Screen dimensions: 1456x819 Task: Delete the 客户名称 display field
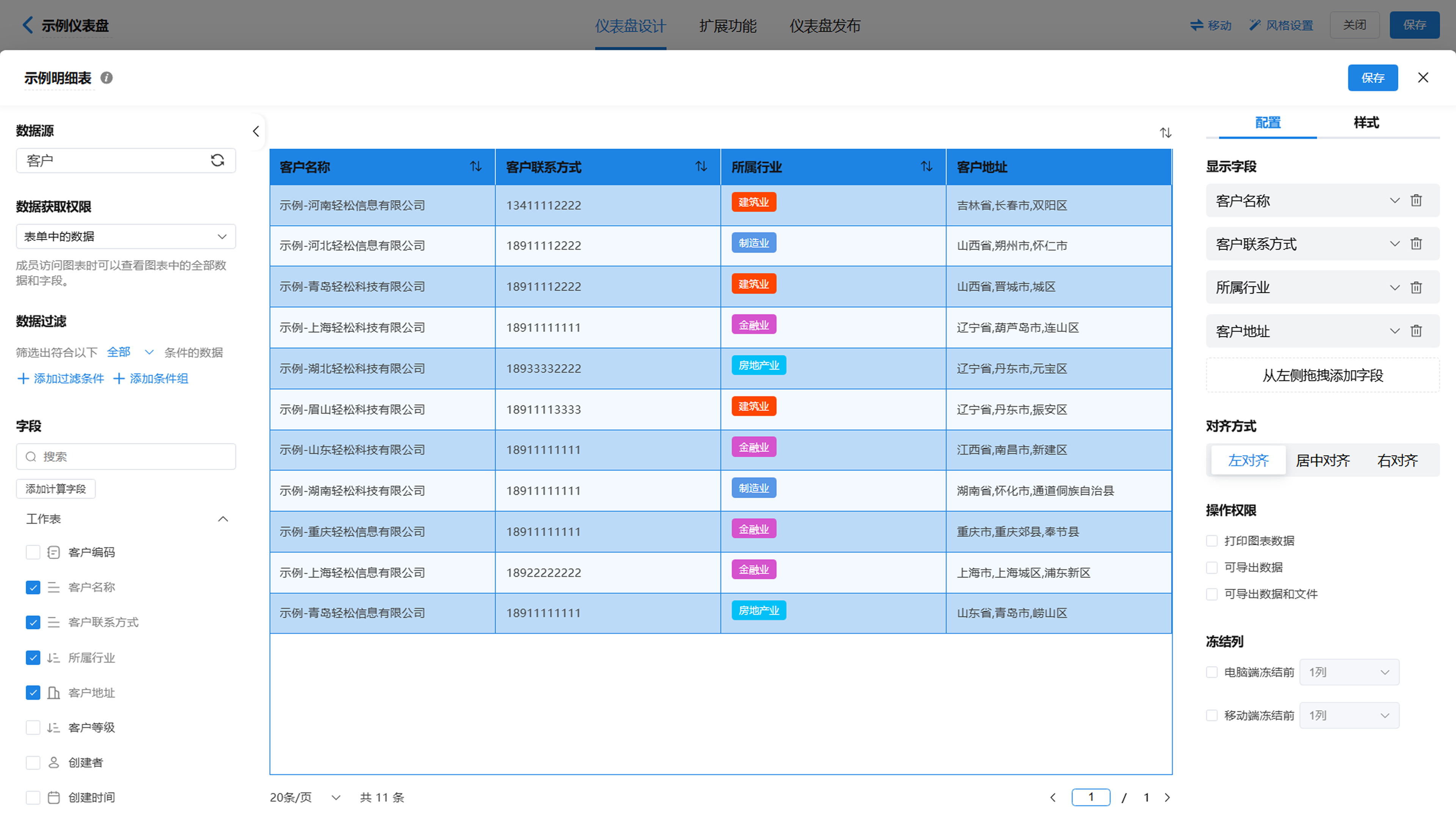coord(1416,201)
